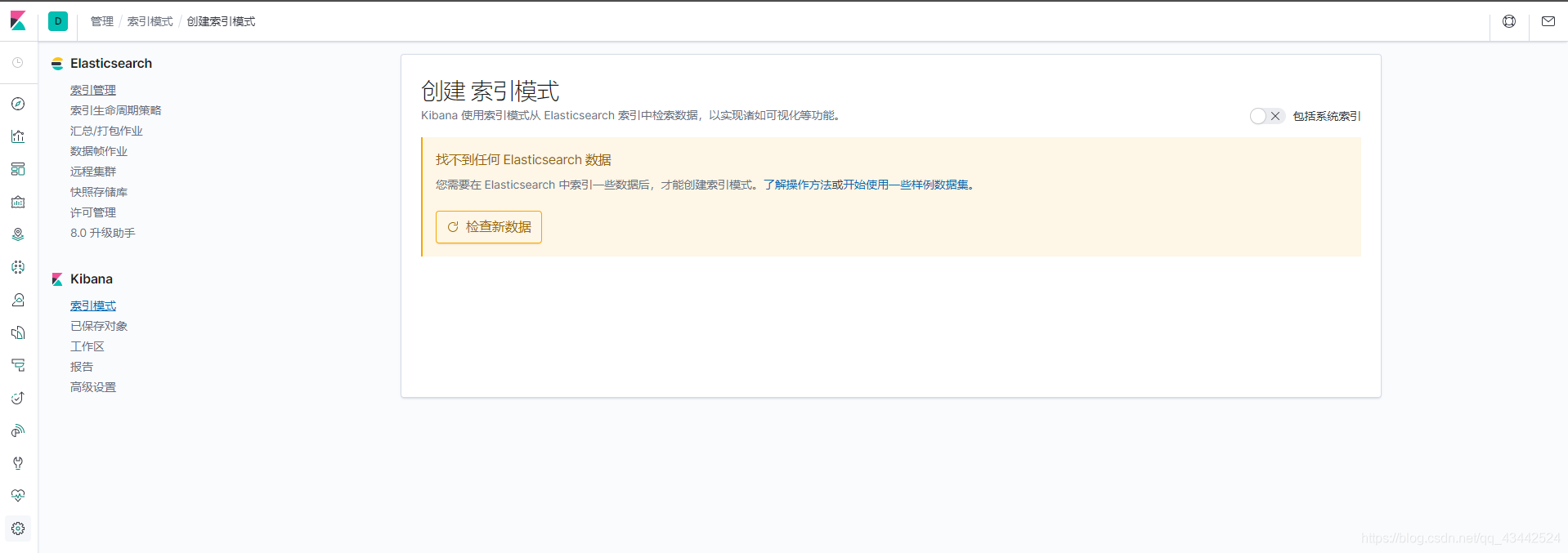
Task: Open the space selector D avatar
Action: pos(58,21)
